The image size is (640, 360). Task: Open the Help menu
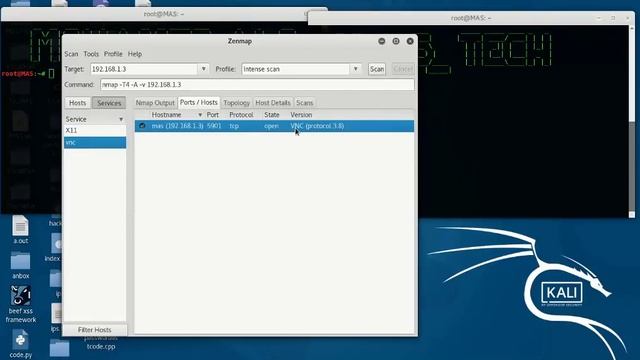pyautogui.click(x=135, y=54)
